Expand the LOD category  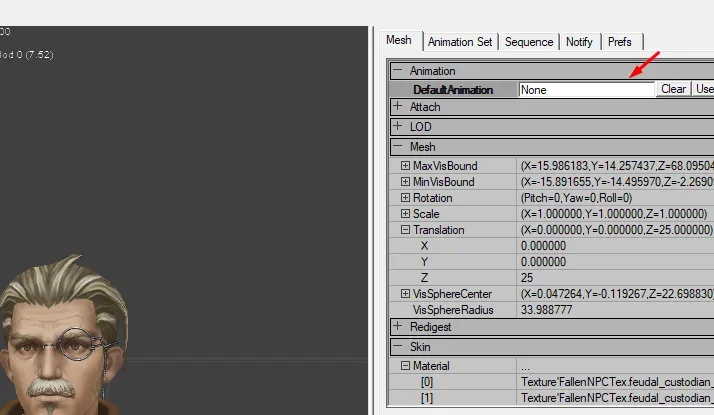[398, 126]
